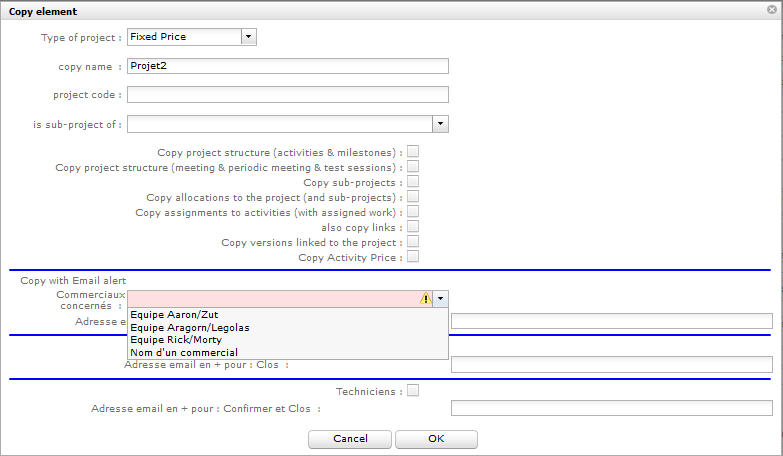Open the Type of project dropdown
Viewport: 783px width, 456px height.
click(249, 37)
